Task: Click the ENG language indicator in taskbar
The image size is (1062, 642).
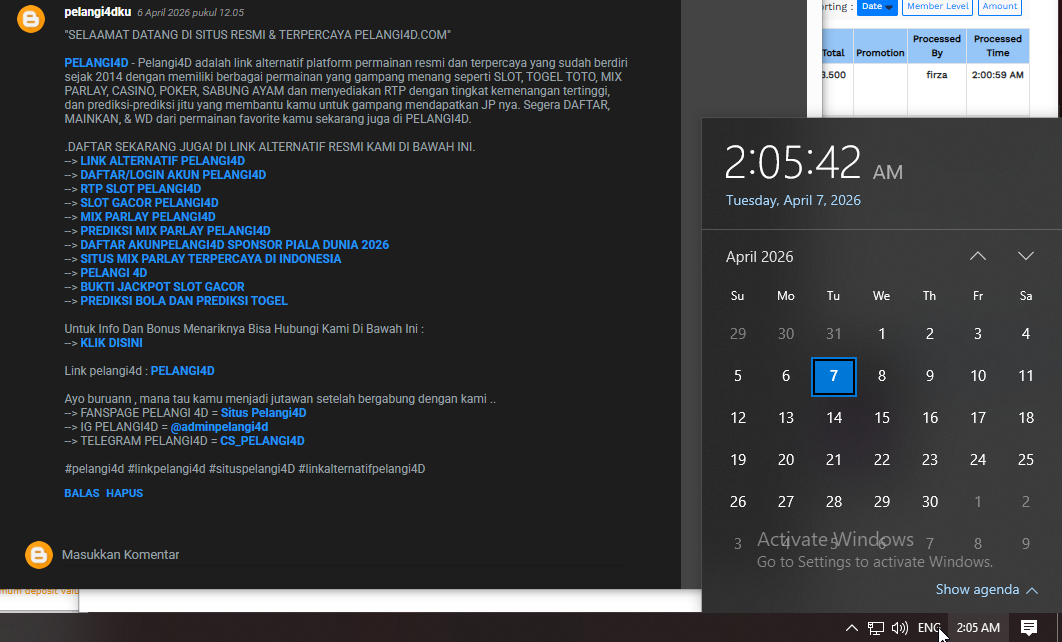Action: pos(929,628)
